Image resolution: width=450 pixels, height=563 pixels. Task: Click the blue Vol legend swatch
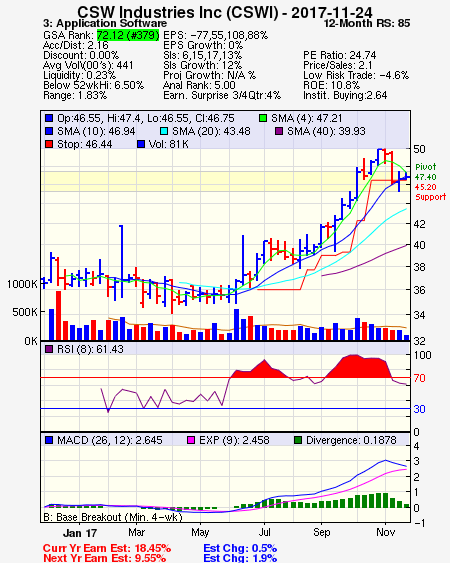141,144
